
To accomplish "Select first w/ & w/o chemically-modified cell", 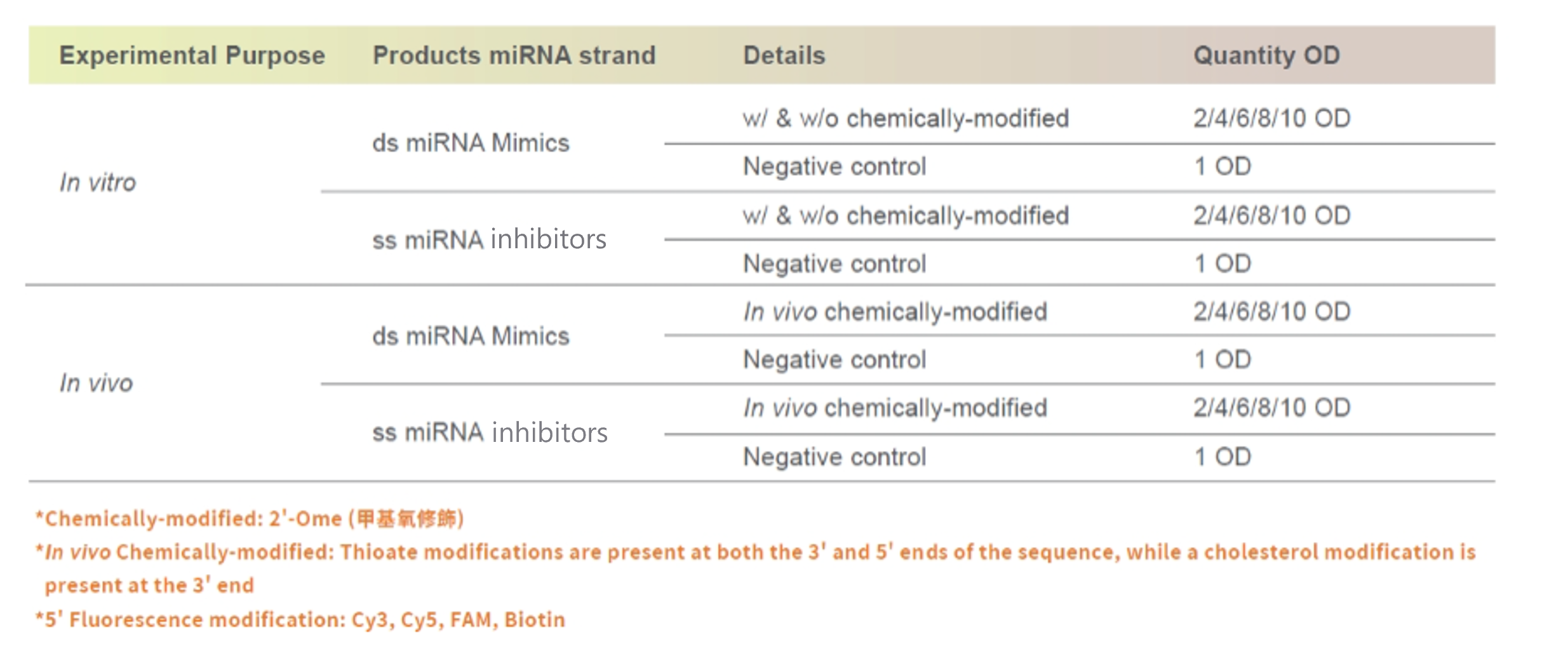I will click(x=906, y=119).
